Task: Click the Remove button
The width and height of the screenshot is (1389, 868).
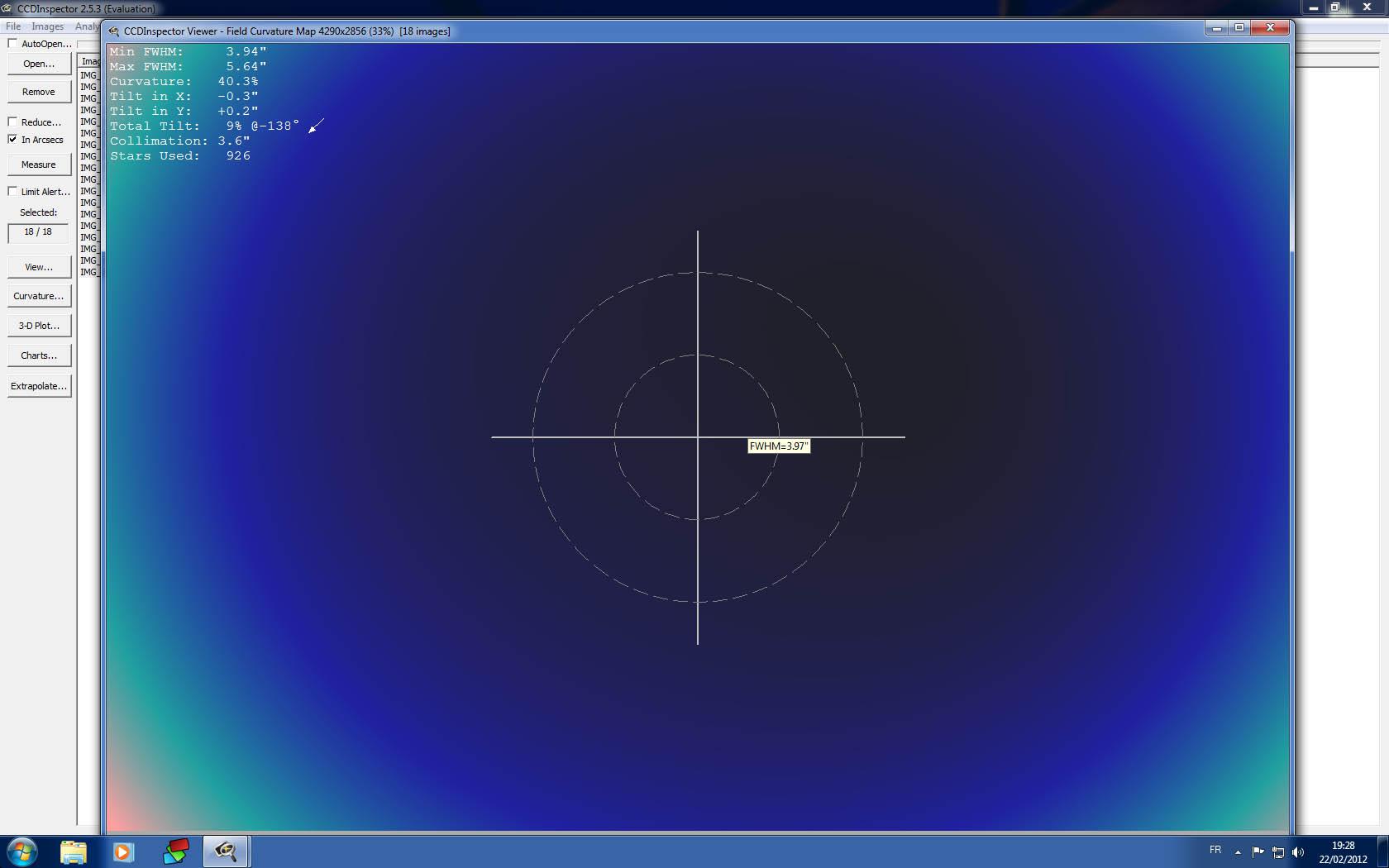Action: (x=39, y=92)
